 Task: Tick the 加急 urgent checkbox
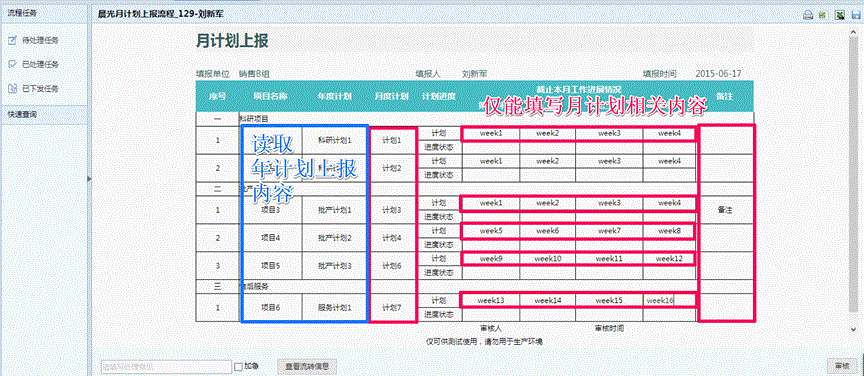[x=238, y=366]
